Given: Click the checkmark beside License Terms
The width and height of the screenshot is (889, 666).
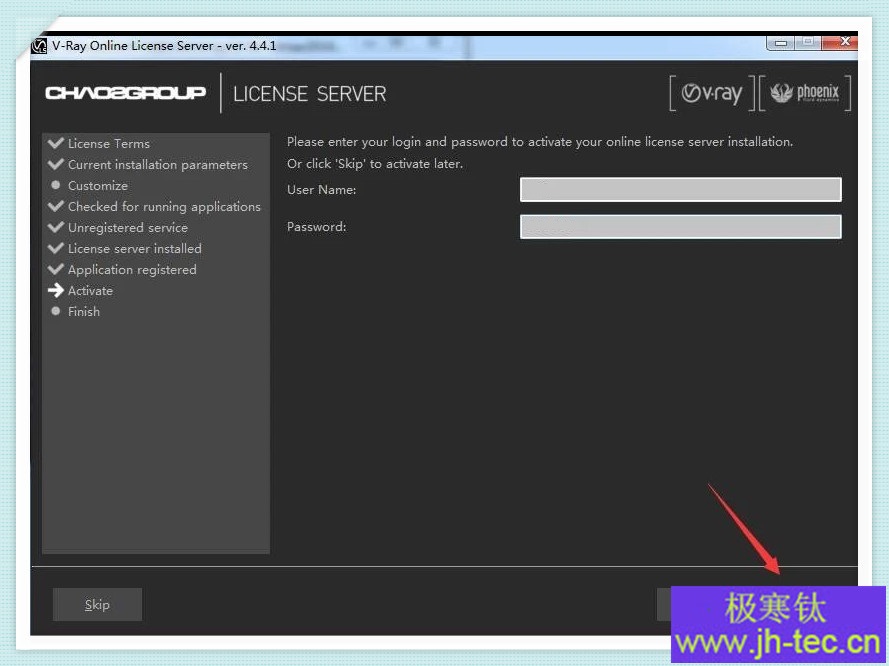Looking at the screenshot, I should coord(56,143).
